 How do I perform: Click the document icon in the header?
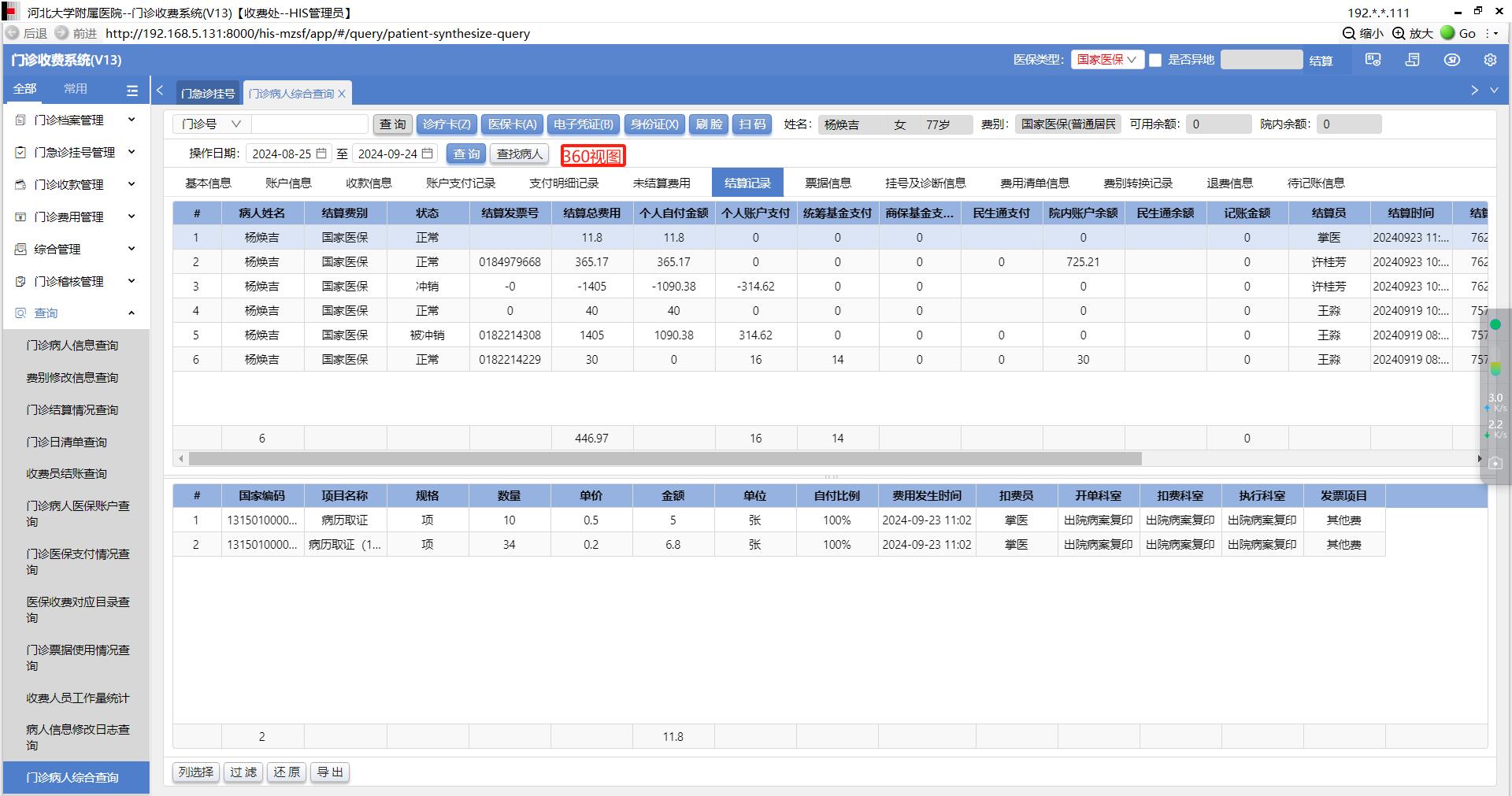click(x=1413, y=60)
